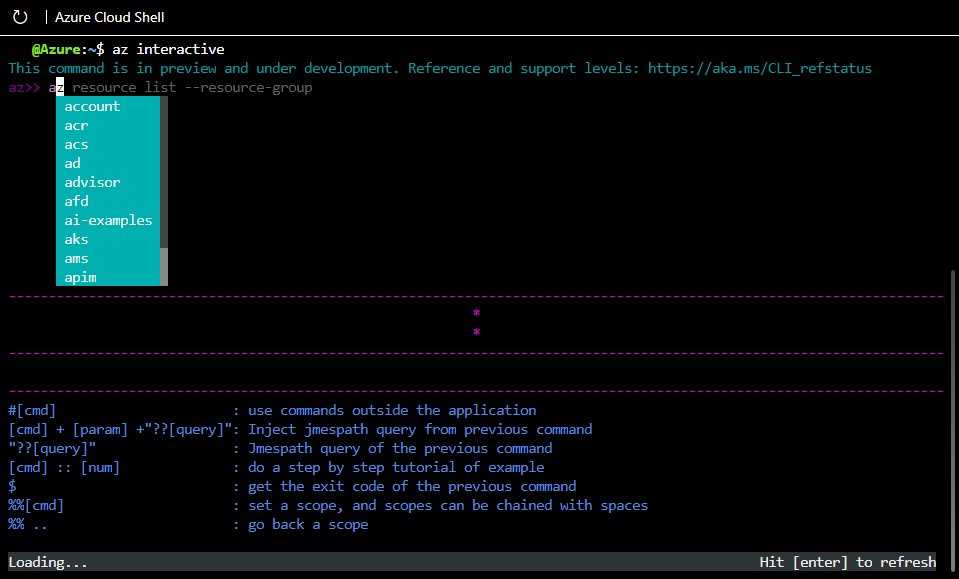Select 'afd' in the suggestion menu
The image size is (959, 579).
(76, 201)
